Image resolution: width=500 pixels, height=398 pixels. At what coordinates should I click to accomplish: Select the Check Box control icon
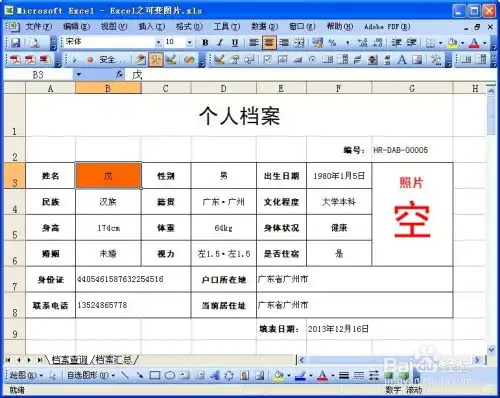tap(267, 60)
